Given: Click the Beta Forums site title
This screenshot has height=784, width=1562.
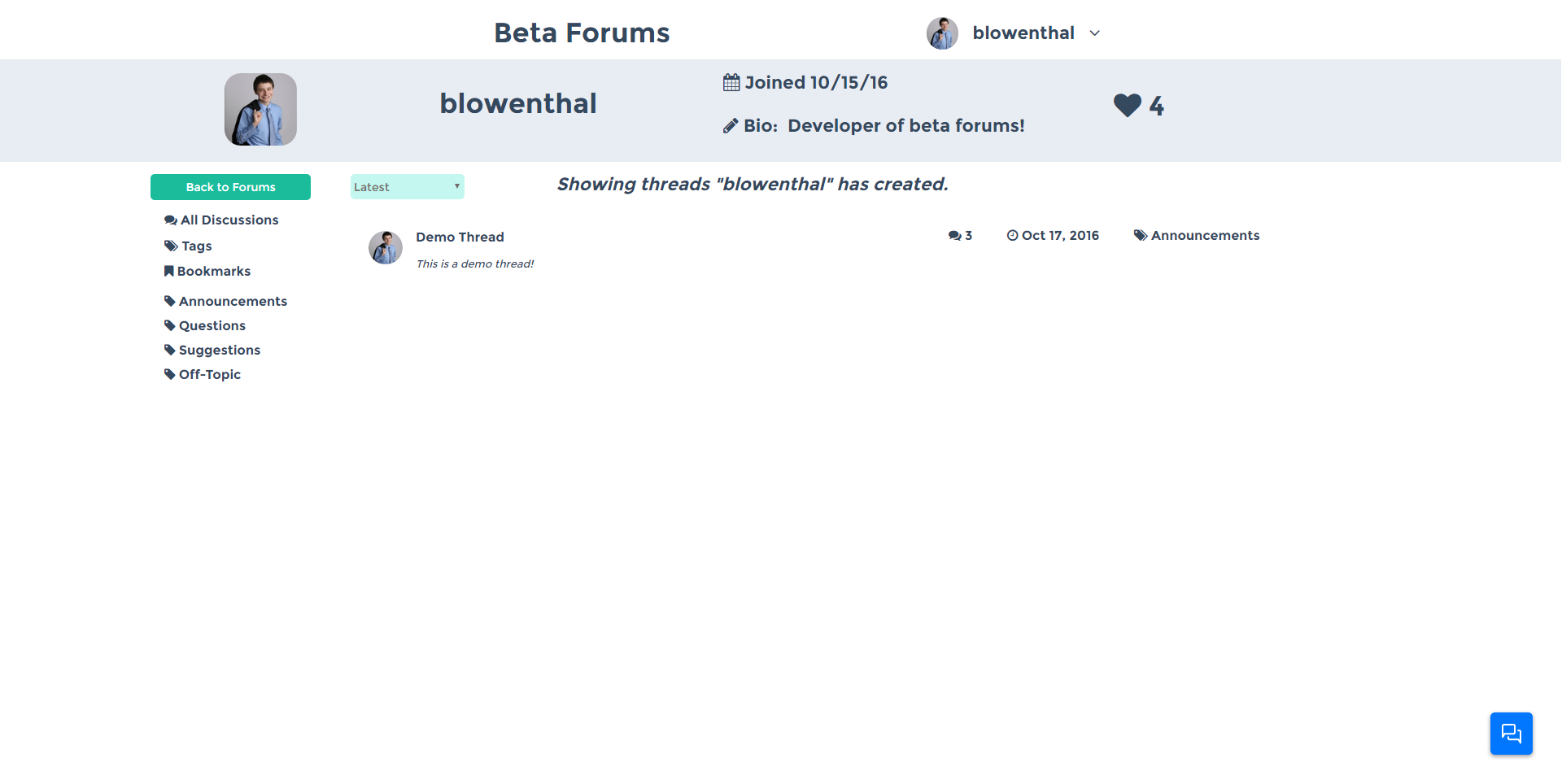Looking at the screenshot, I should (582, 33).
